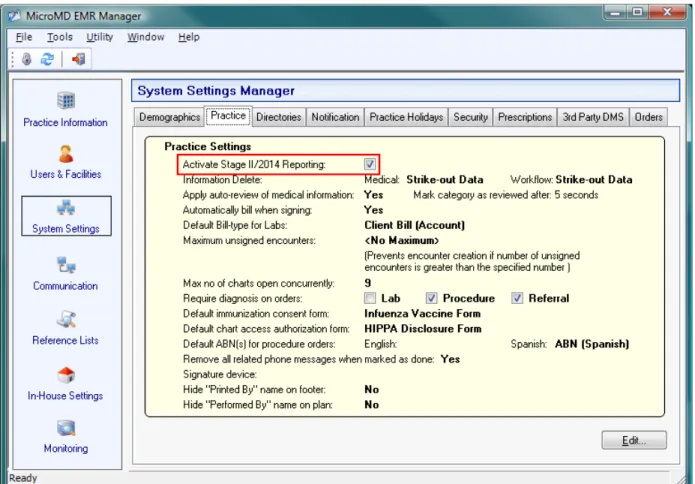
Task: Toggle Activate Stage II/2014 Reporting checkbox
Action: click(x=370, y=164)
